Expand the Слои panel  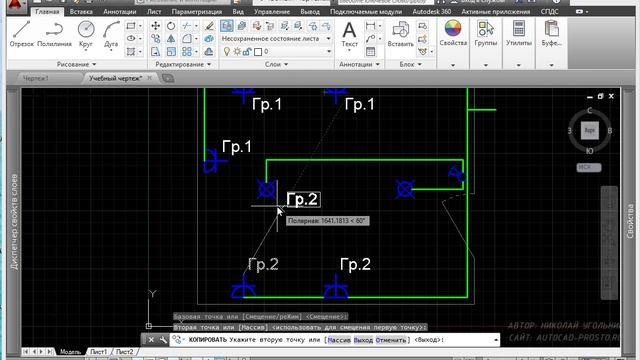(276, 64)
